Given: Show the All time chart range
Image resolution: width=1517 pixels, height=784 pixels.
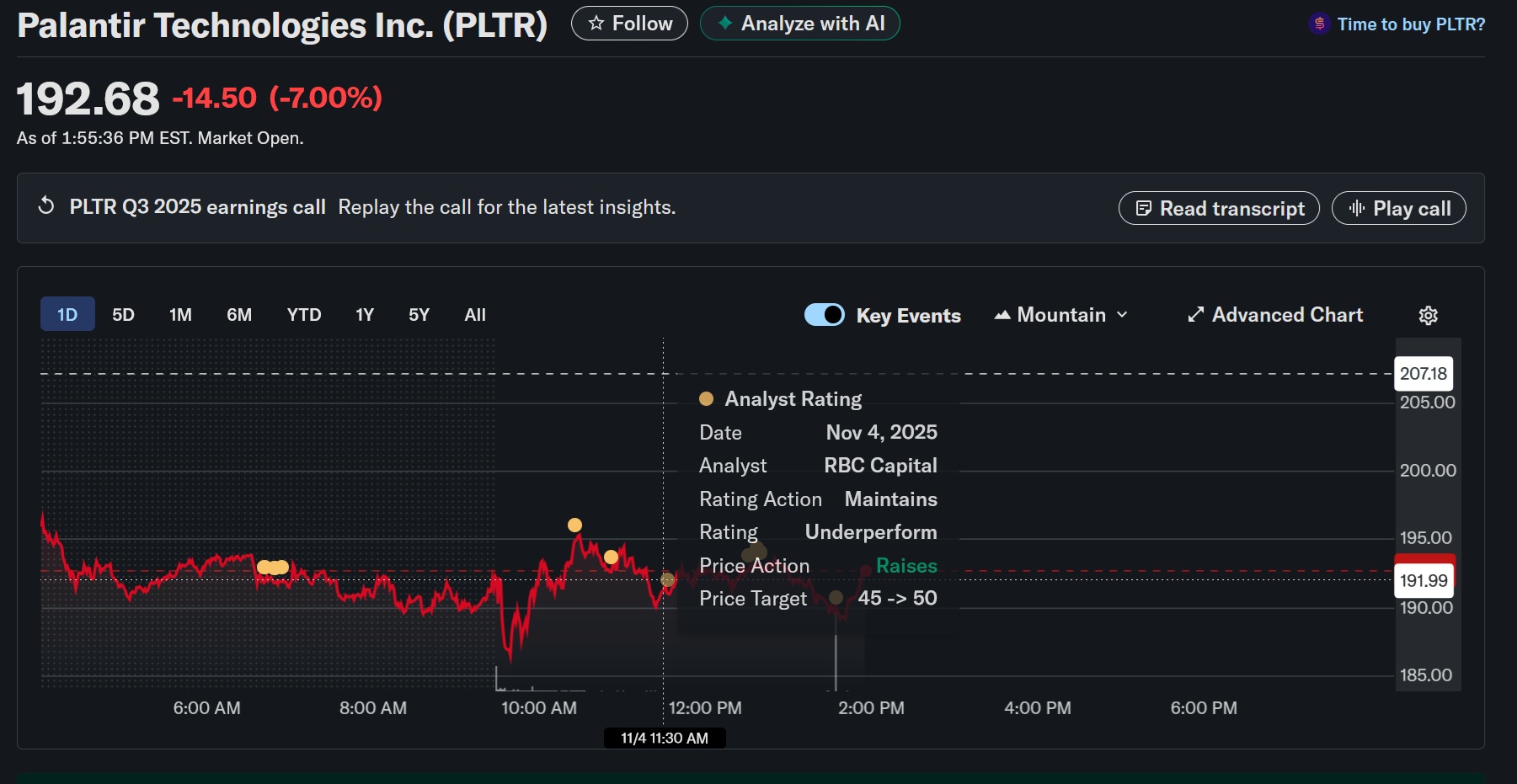Looking at the screenshot, I should tap(475, 314).
